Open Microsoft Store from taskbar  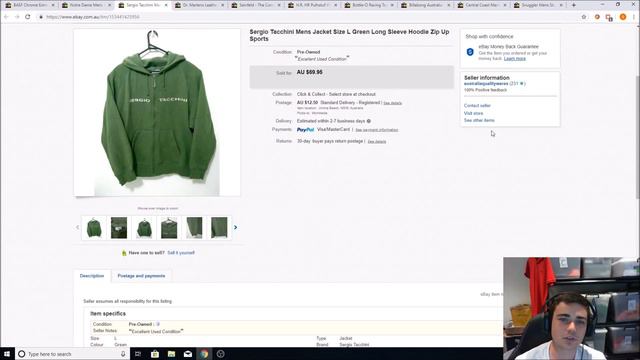click(x=155, y=354)
